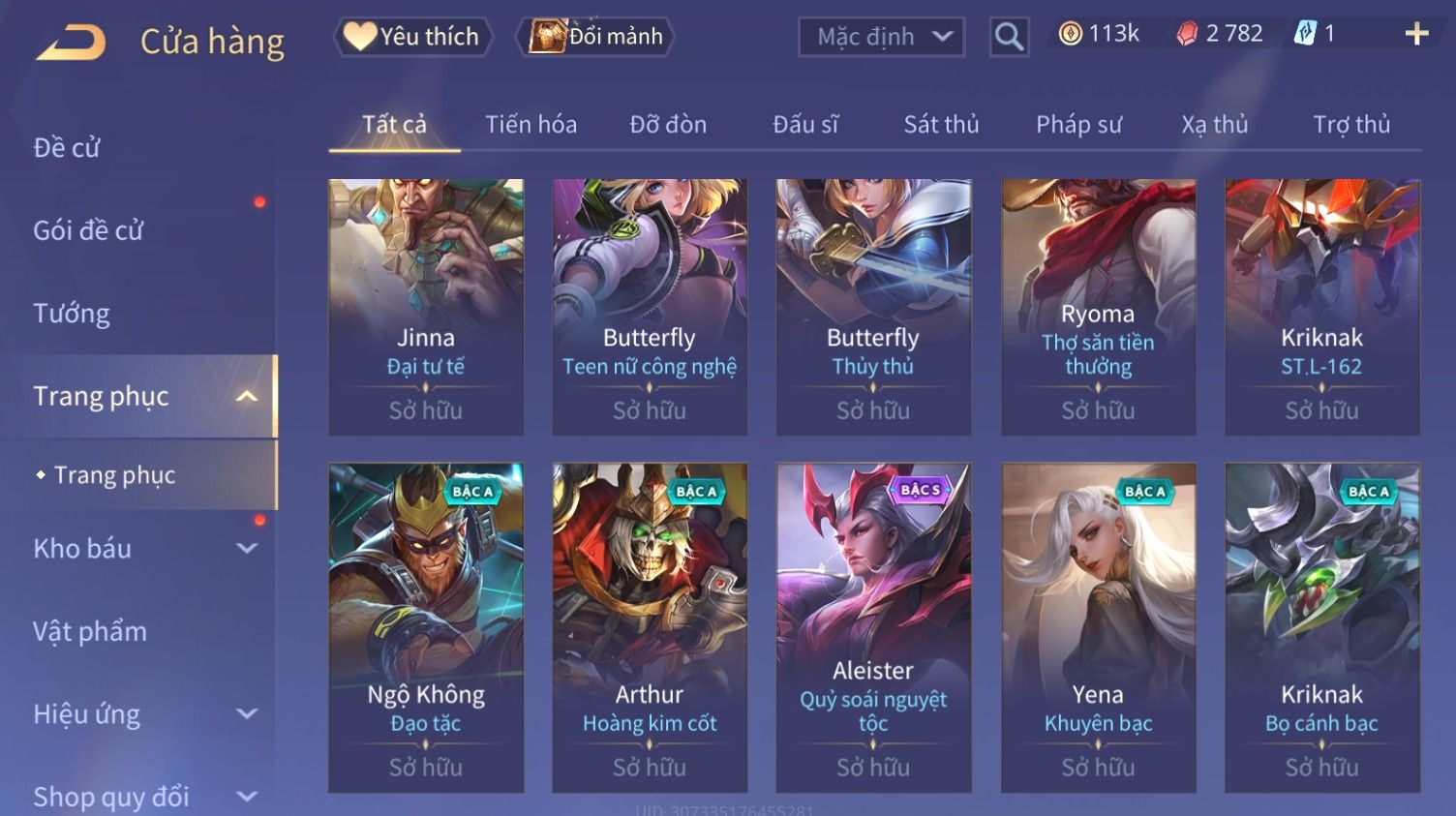
Task: Open Tướng in the sidebar
Action: (x=72, y=314)
